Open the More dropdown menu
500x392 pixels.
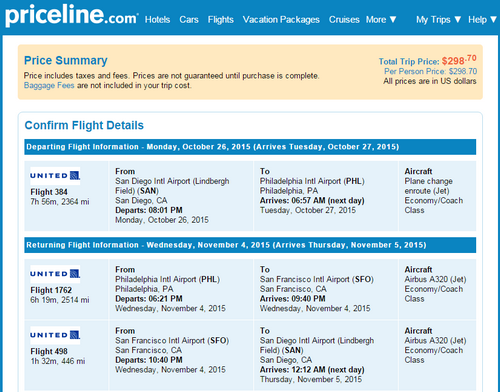click(381, 20)
